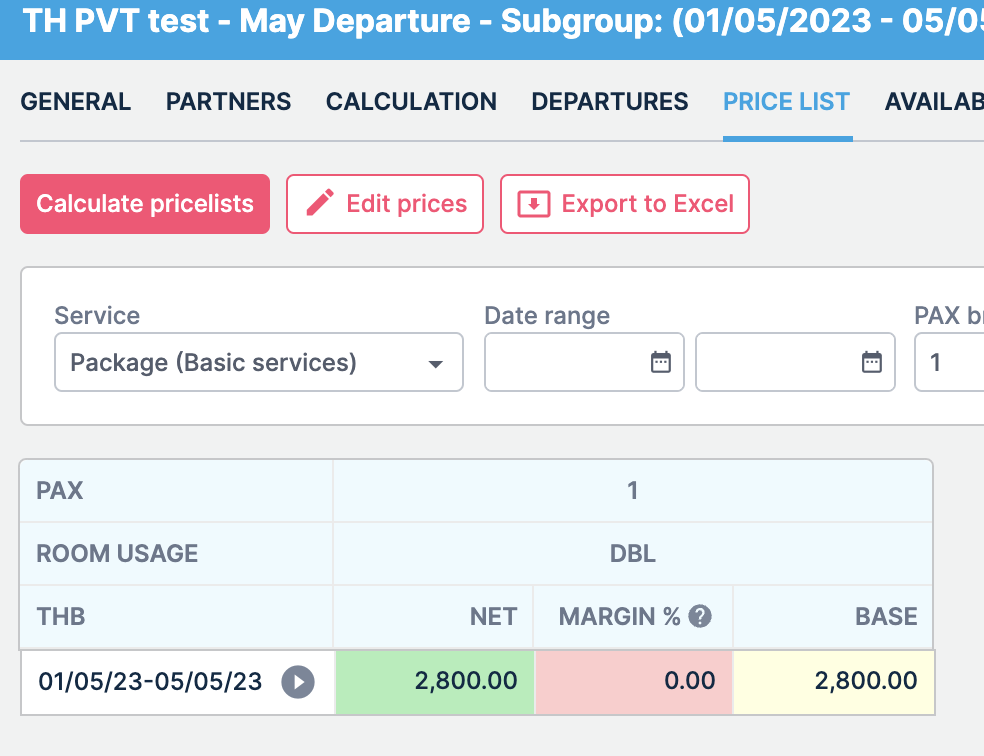
Task: Click the Edit prices button
Action: click(x=385, y=204)
